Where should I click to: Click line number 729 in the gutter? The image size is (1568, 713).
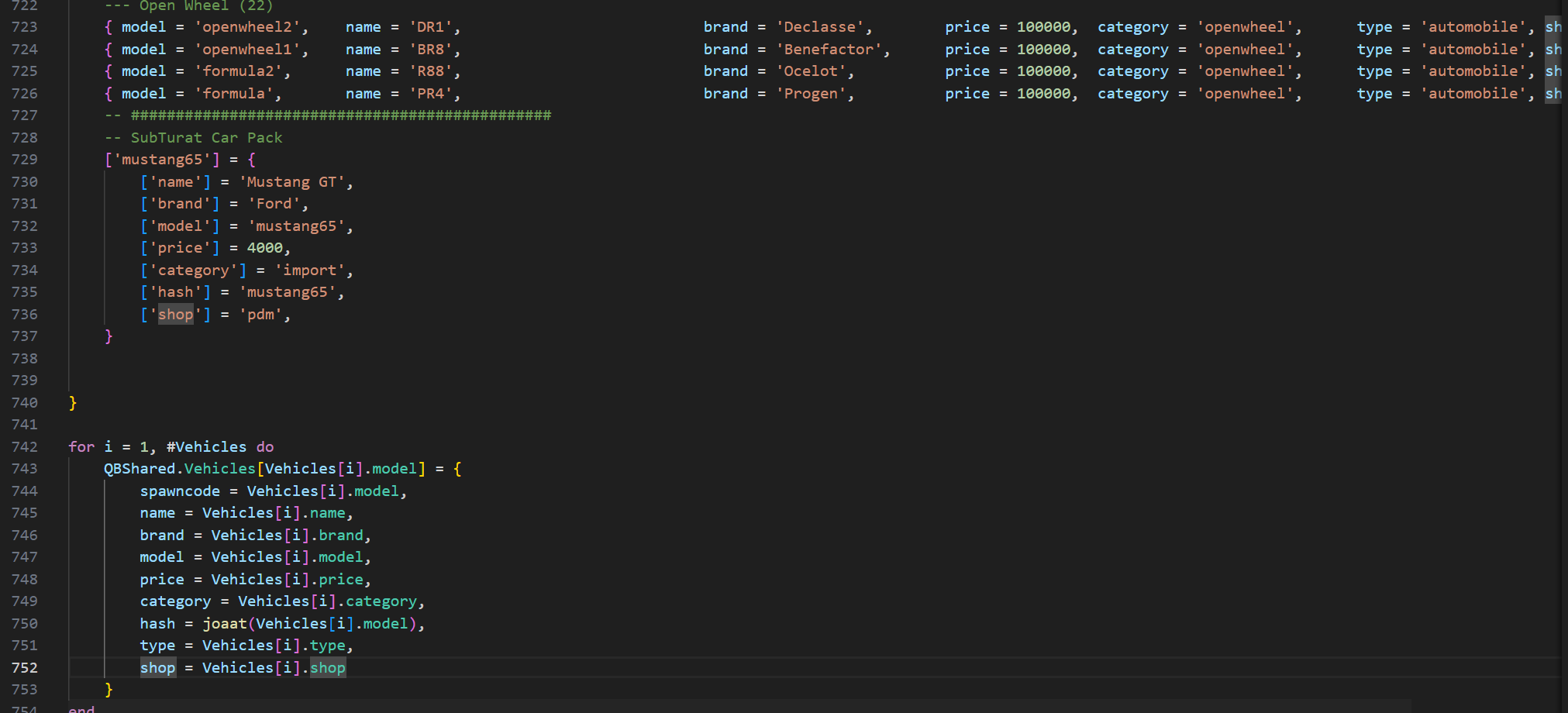click(x=25, y=160)
